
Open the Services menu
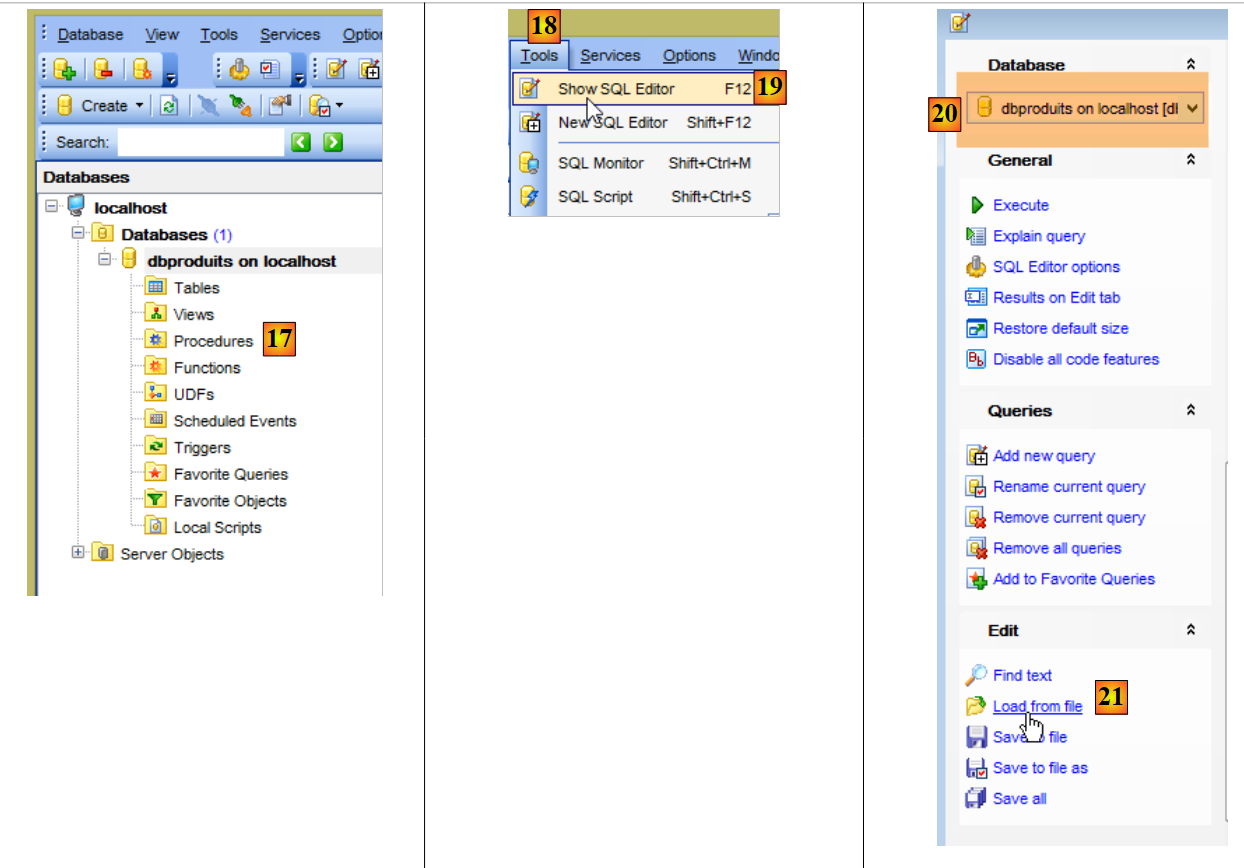(610, 56)
